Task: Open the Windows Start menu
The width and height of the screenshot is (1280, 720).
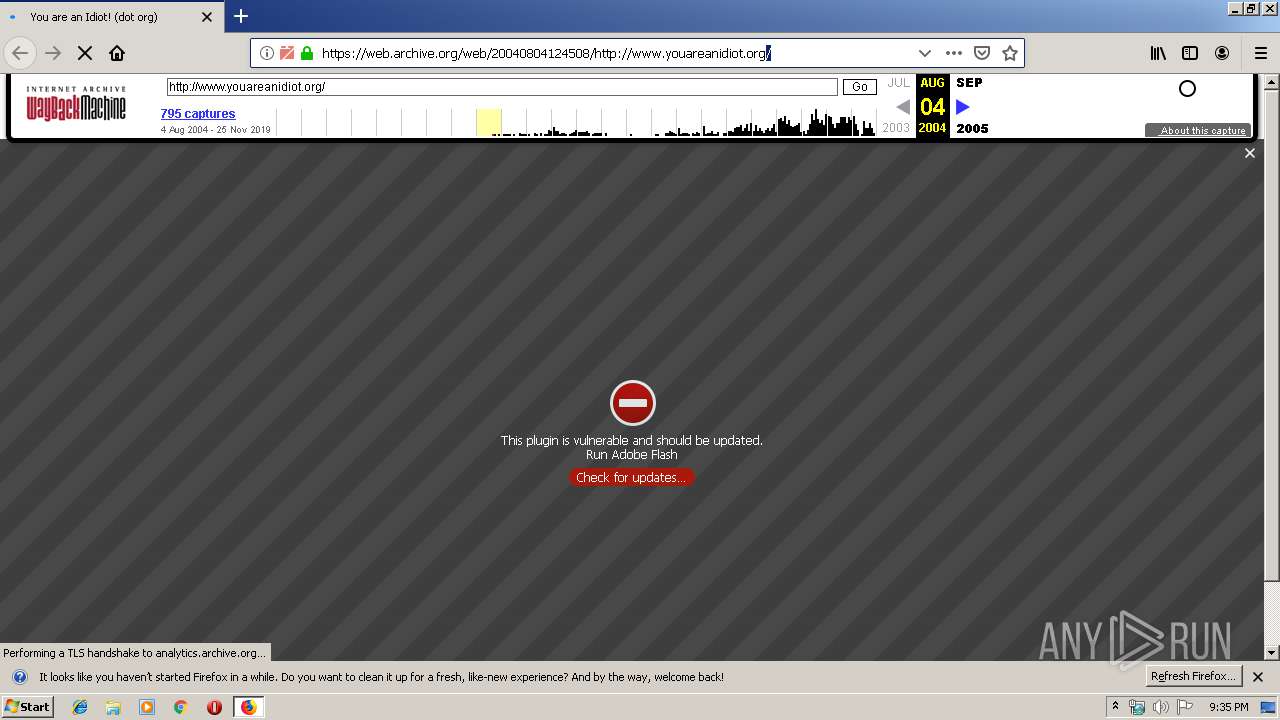Action: 28,706
